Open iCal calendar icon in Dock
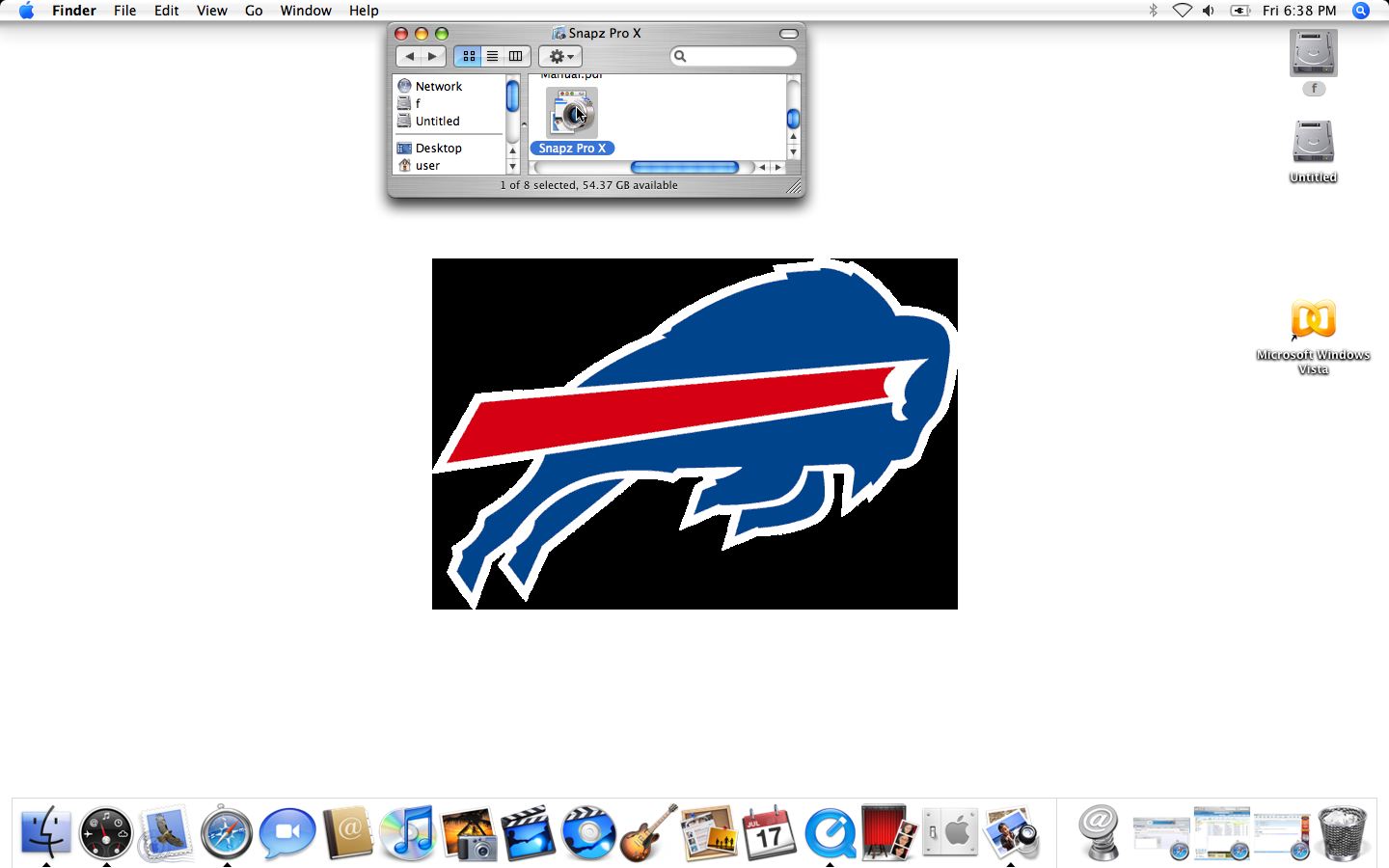The height and width of the screenshot is (868, 1389). coord(769,832)
